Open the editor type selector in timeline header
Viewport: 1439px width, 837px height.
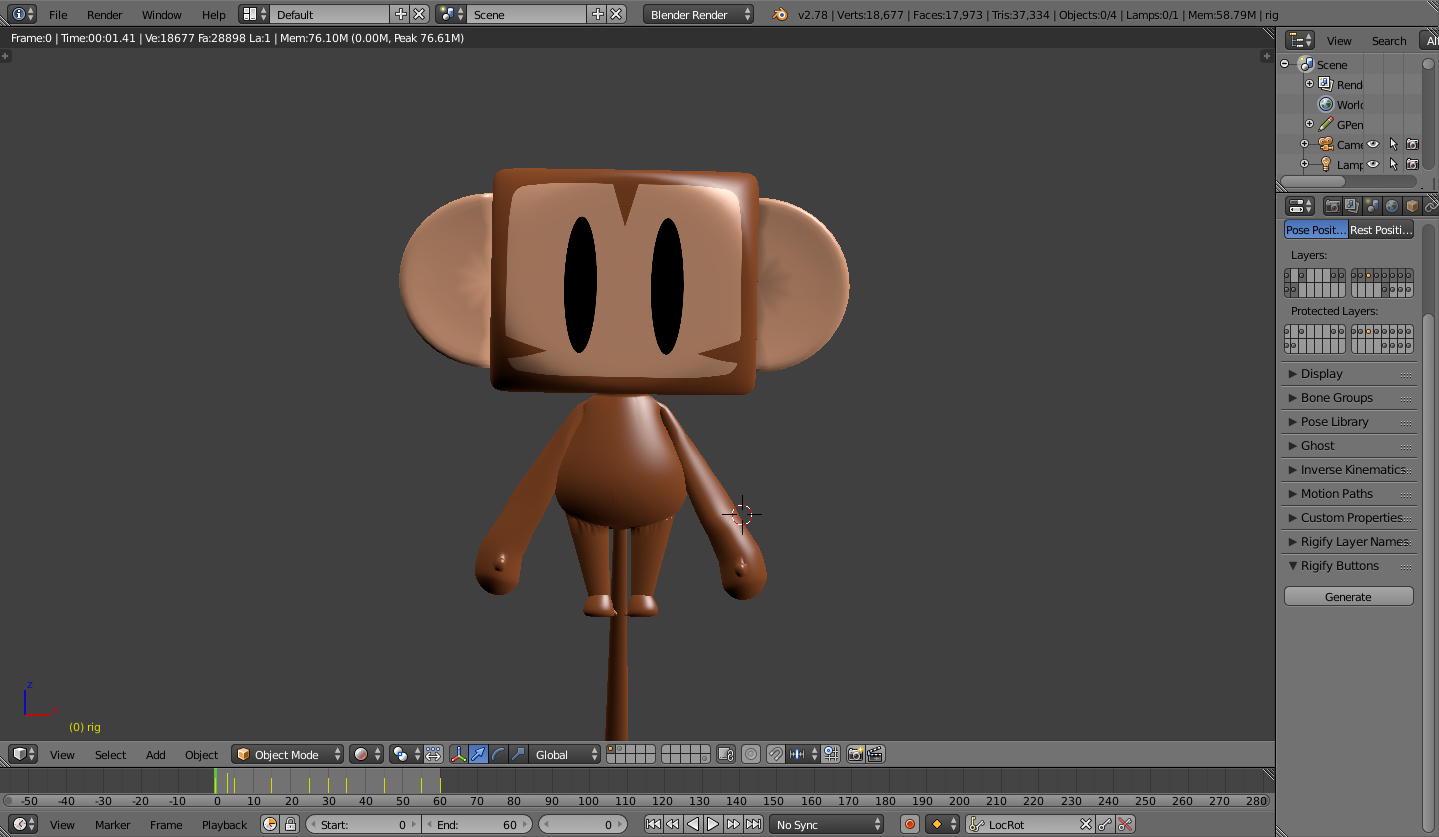click(22, 824)
